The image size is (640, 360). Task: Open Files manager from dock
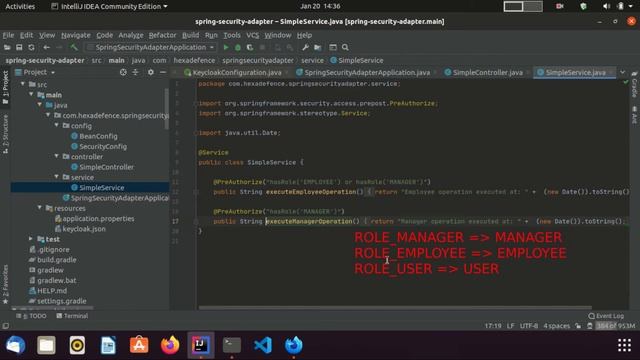click(x=47, y=345)
